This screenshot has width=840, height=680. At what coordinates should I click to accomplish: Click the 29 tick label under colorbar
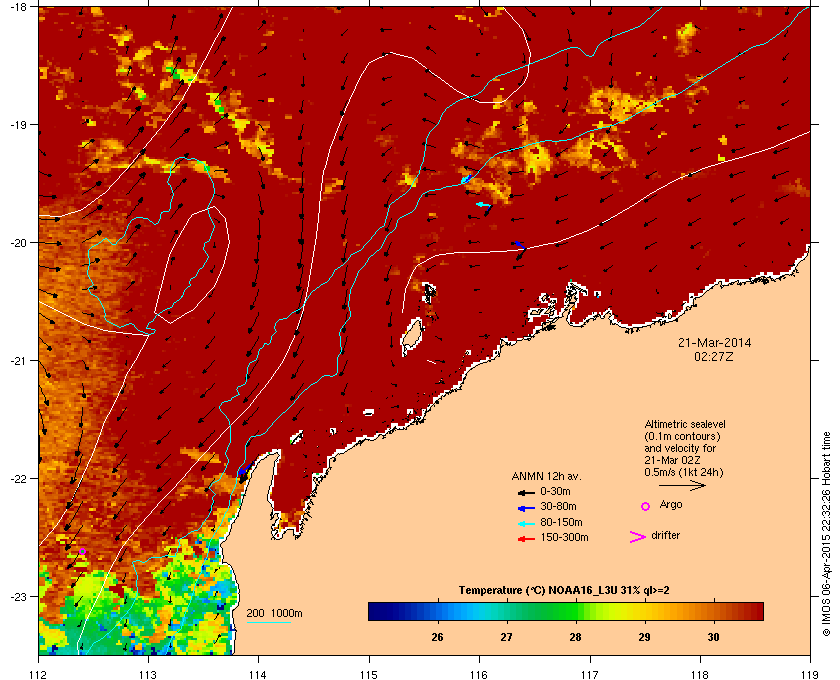coord(644,637)
